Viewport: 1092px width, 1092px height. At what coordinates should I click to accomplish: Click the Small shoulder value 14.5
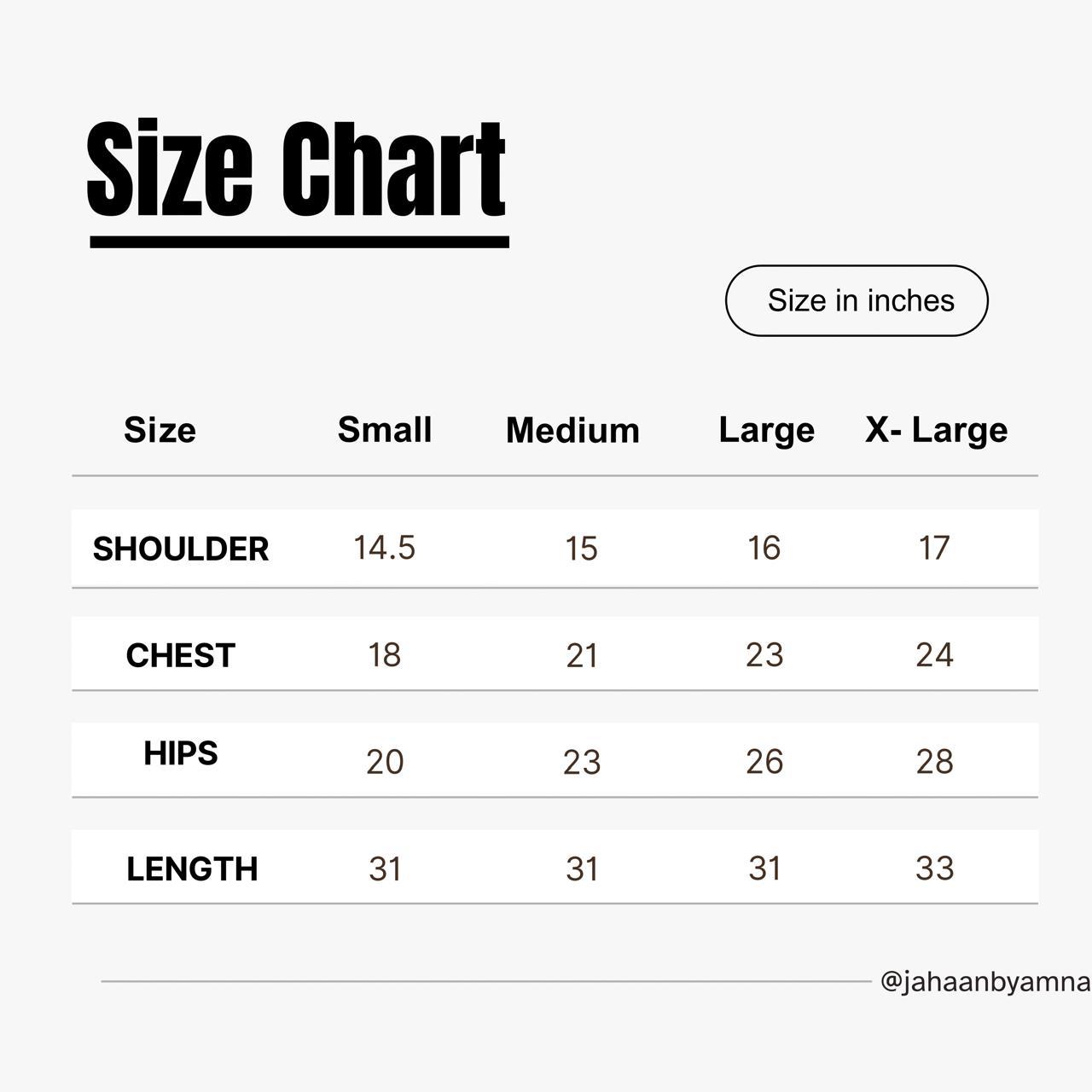[385, 548]
